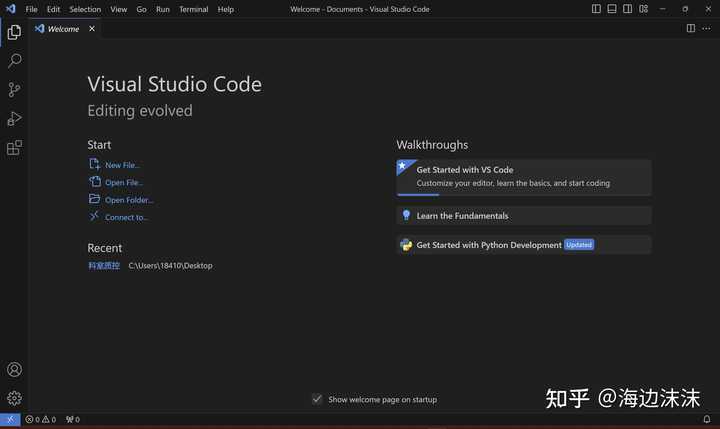Open the Source Control view
720x429 pixels.
click(14, 90)
